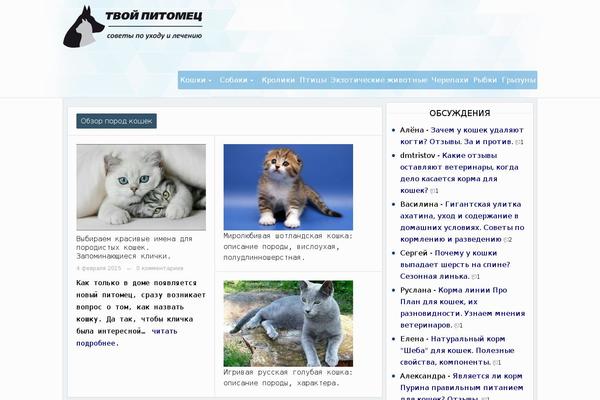Image resolution: width=600 pixels, height=400 pixels.
Task: Open discussion about ветеринары и корма для кошек
Action: coord(459,173)
